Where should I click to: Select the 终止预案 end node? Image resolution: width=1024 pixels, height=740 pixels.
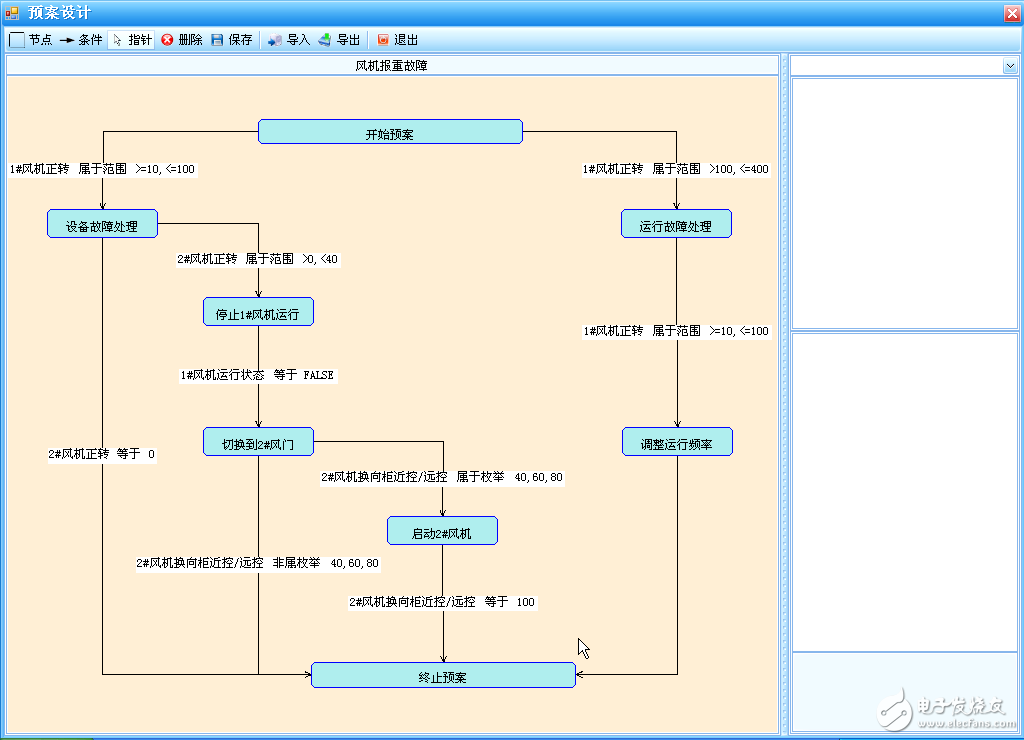[x=443, y=675]
